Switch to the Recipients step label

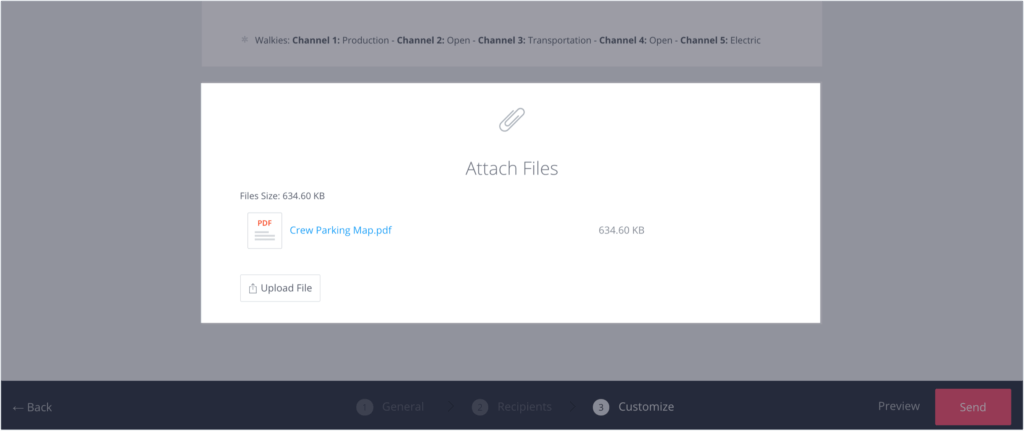525,407
